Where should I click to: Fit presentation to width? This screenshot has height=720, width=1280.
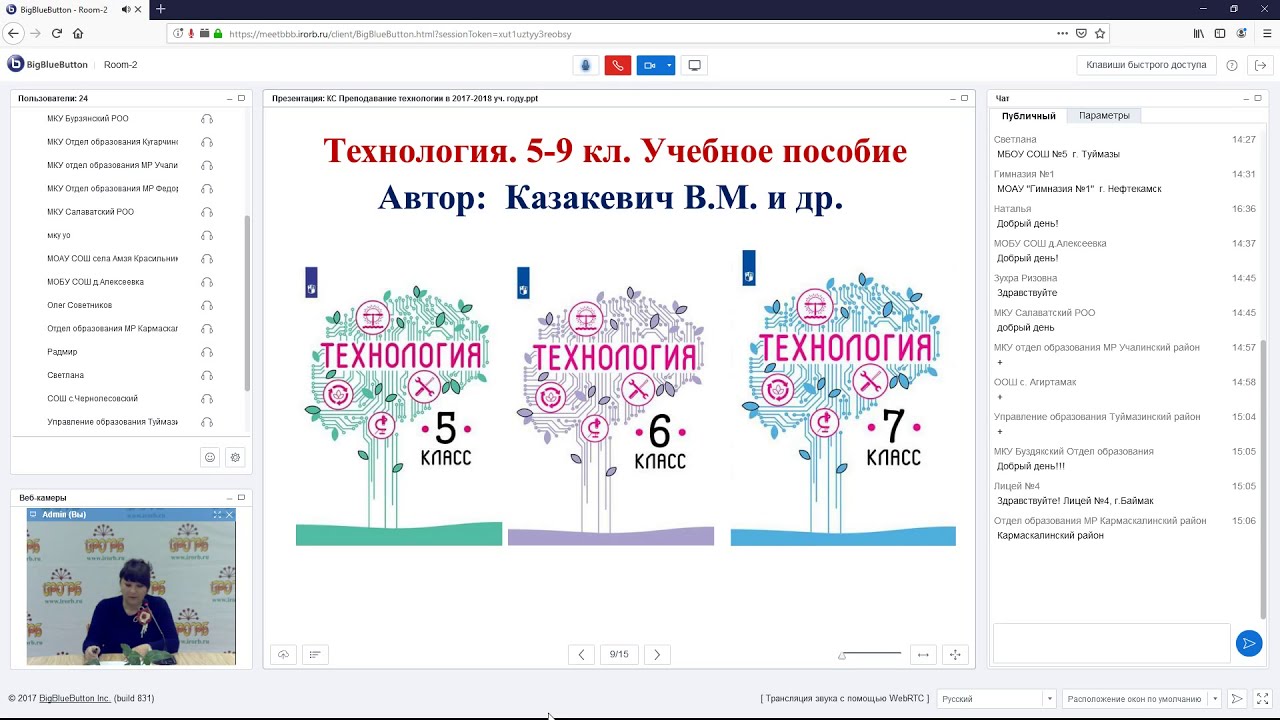pyautogui.click(x=923, y=654)
